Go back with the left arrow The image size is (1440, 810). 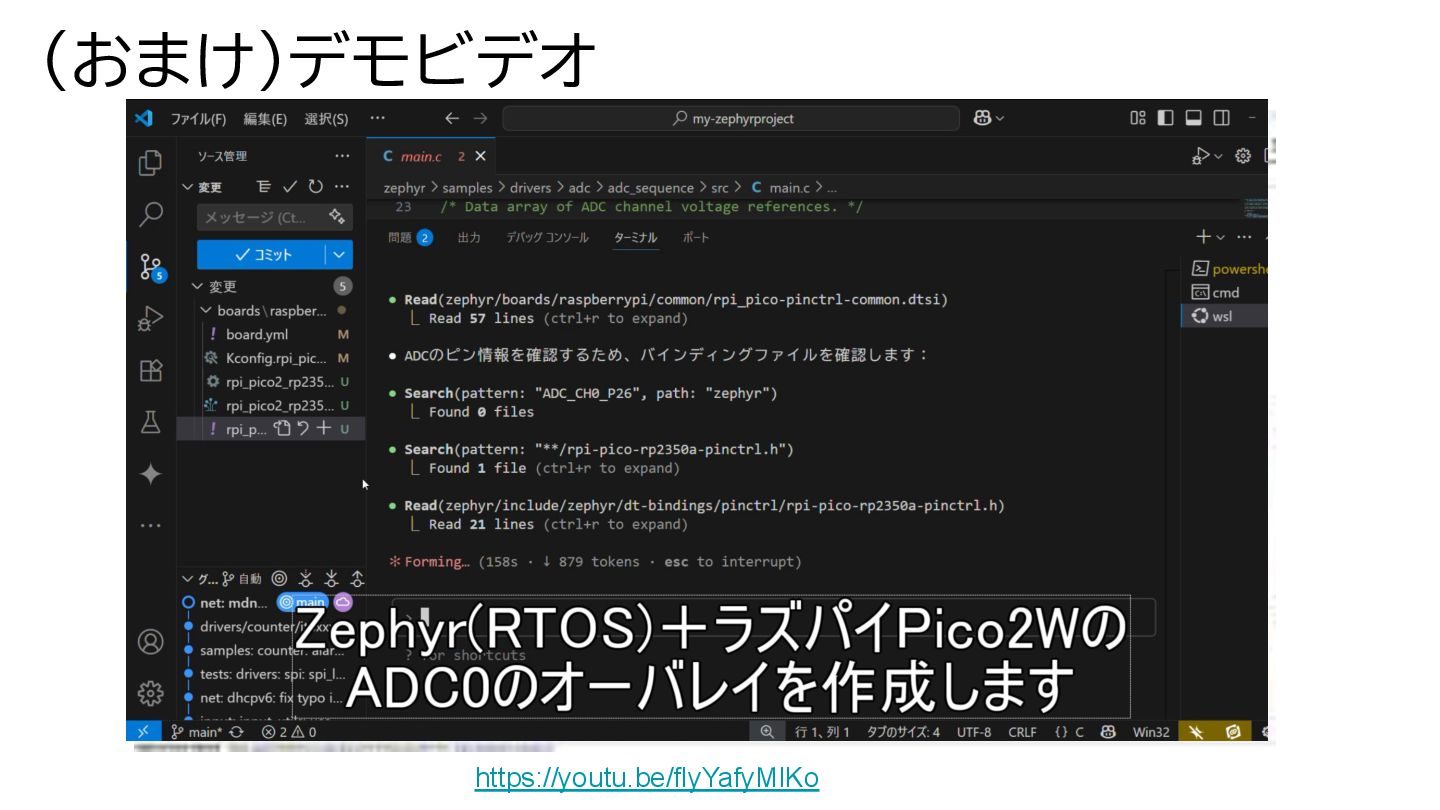452,118
